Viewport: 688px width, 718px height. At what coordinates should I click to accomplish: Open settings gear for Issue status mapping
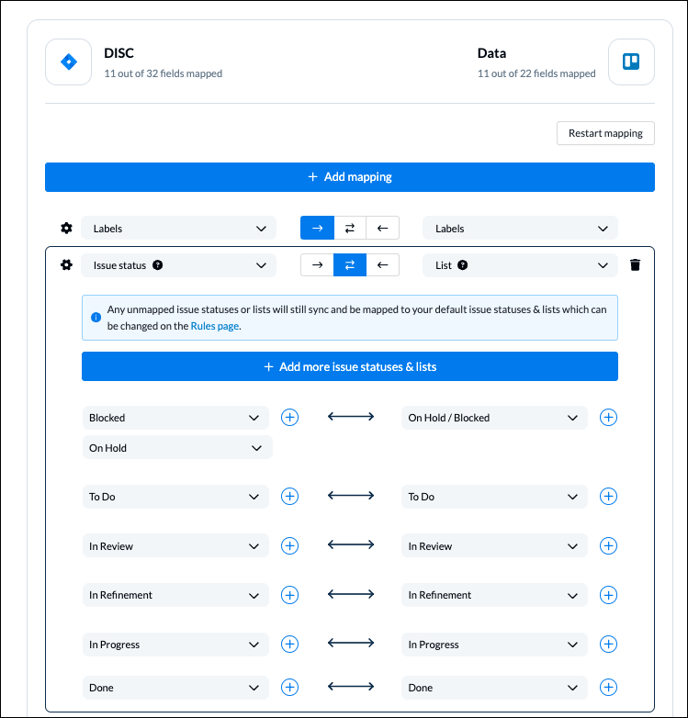tap(66, 265)
